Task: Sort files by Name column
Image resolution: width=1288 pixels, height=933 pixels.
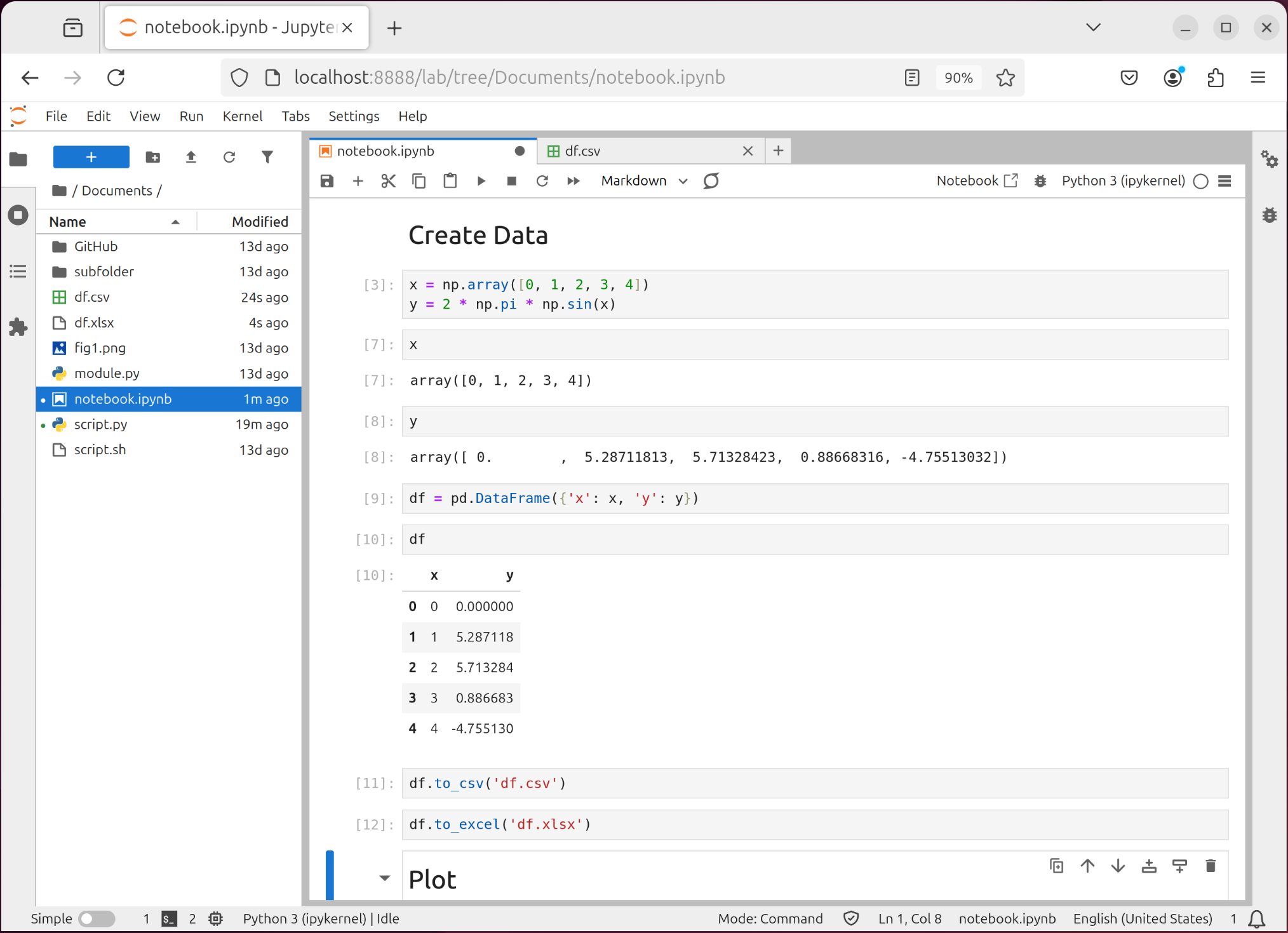Action: coord(116,222)
